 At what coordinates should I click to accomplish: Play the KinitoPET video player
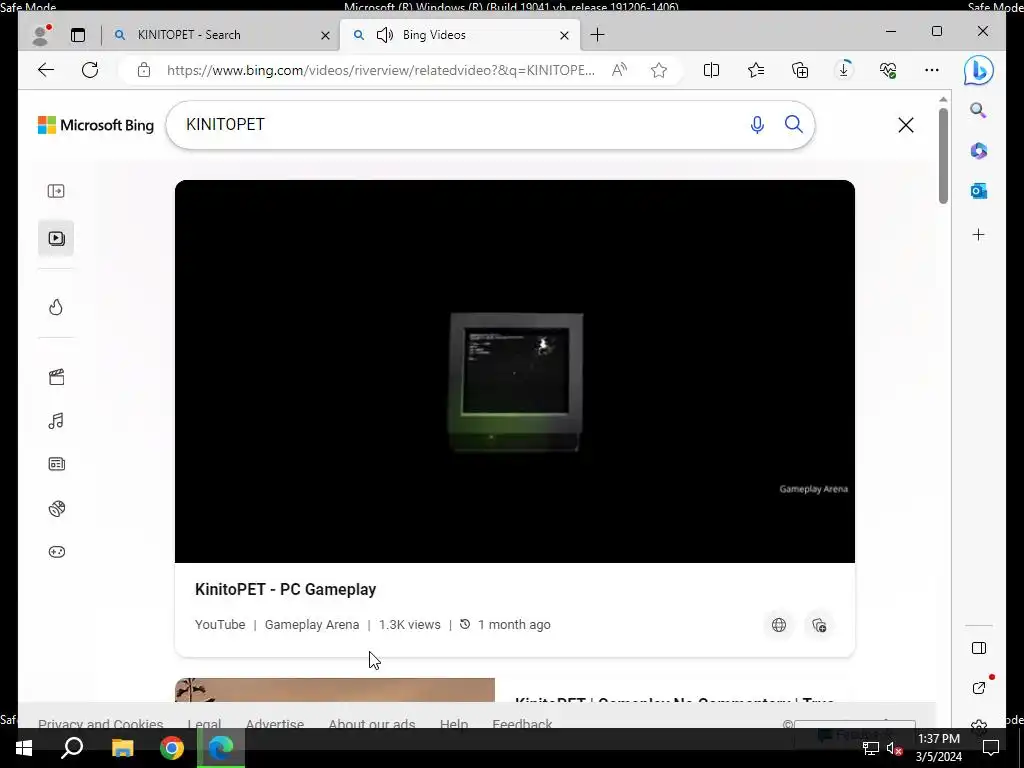coord(515,371)
